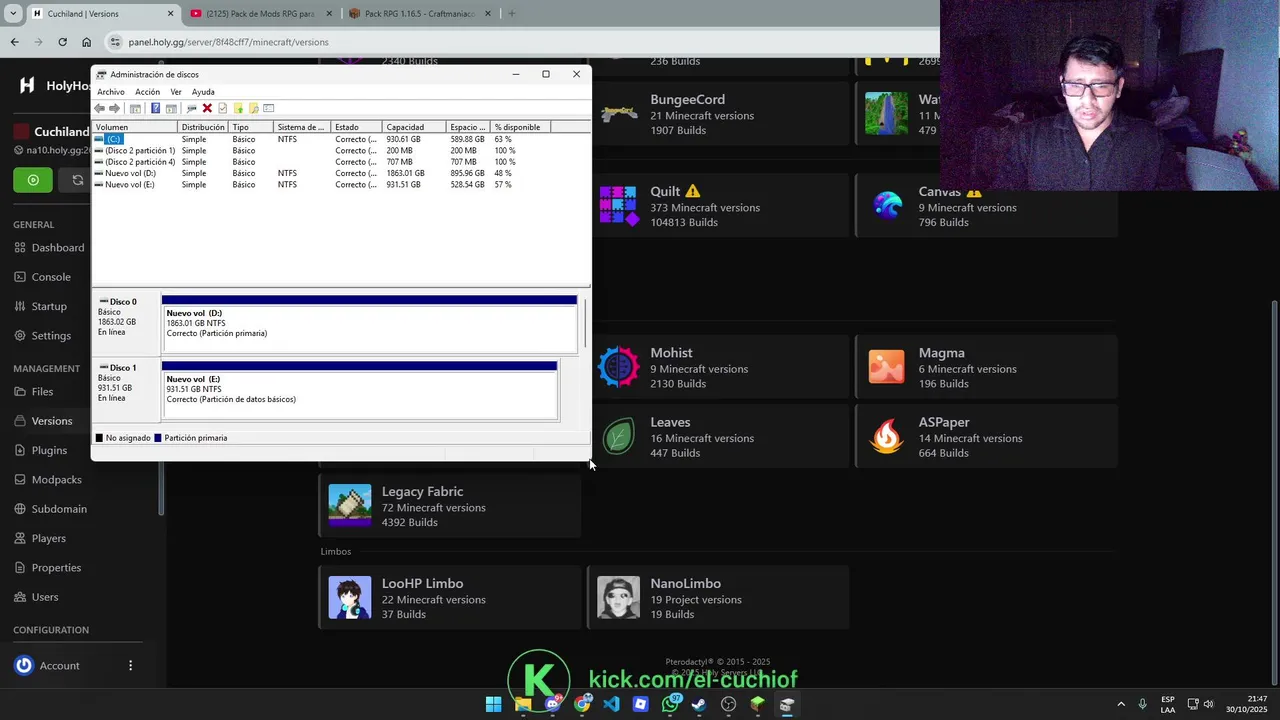This screenshot has width=1280, height=720.
Task: Click the checkmark properties toolbar icon
Action: point(222,108)
